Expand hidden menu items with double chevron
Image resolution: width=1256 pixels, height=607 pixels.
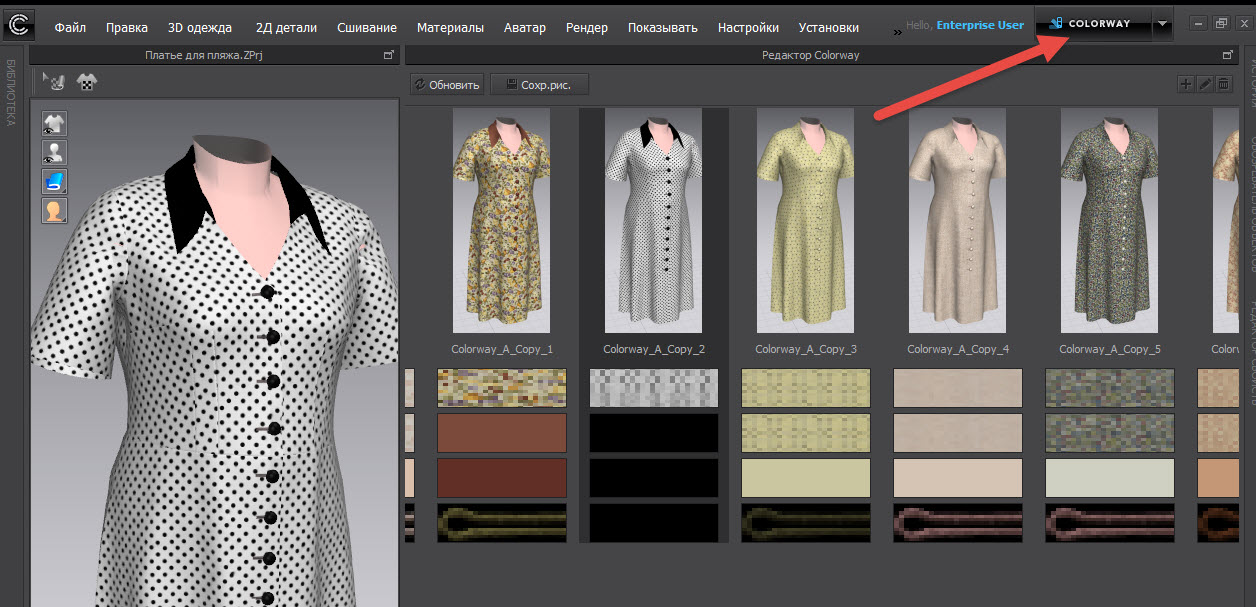(897, 31)
